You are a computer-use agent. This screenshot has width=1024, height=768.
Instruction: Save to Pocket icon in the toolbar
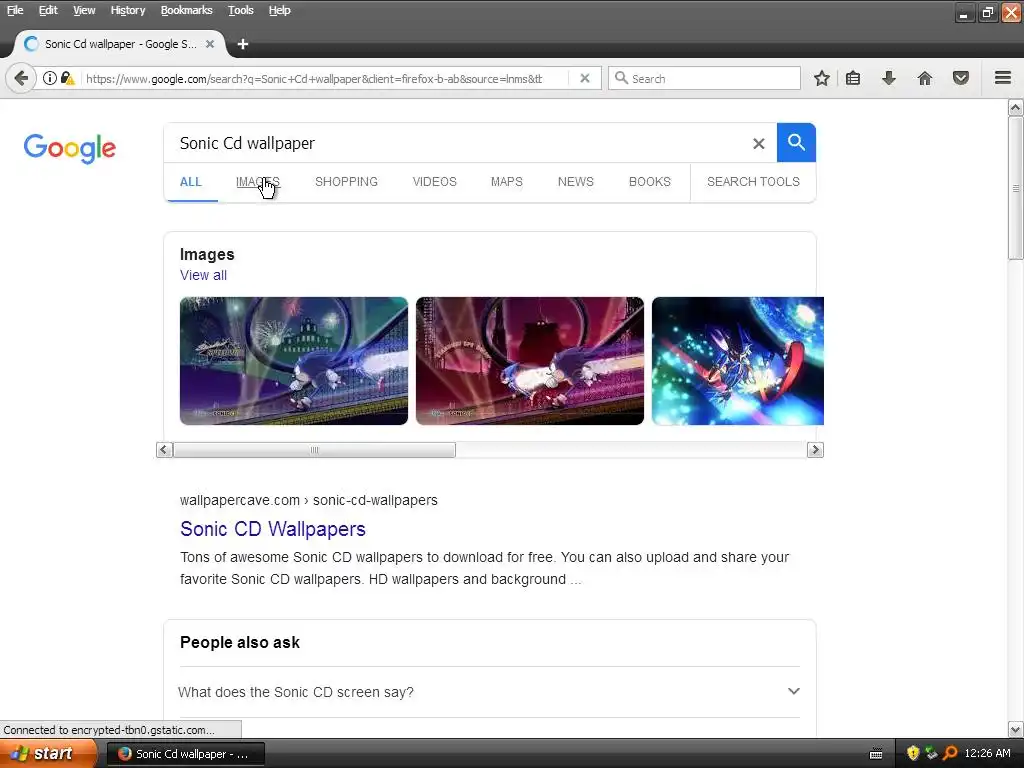[961, 78]
